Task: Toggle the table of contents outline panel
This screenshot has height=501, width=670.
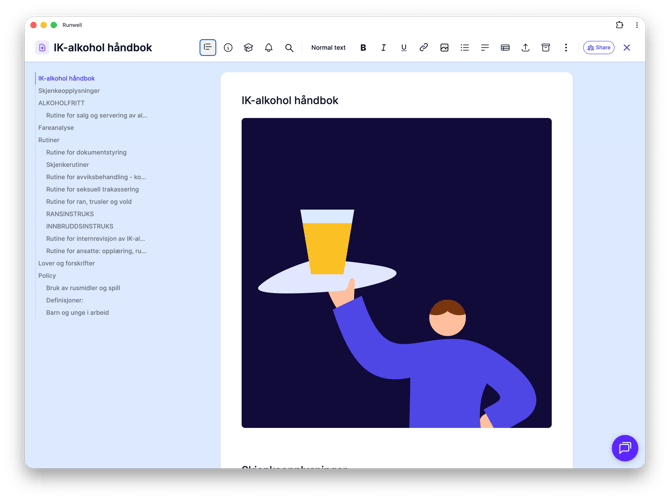Action: pyautogui.click(x=208, y=47)
